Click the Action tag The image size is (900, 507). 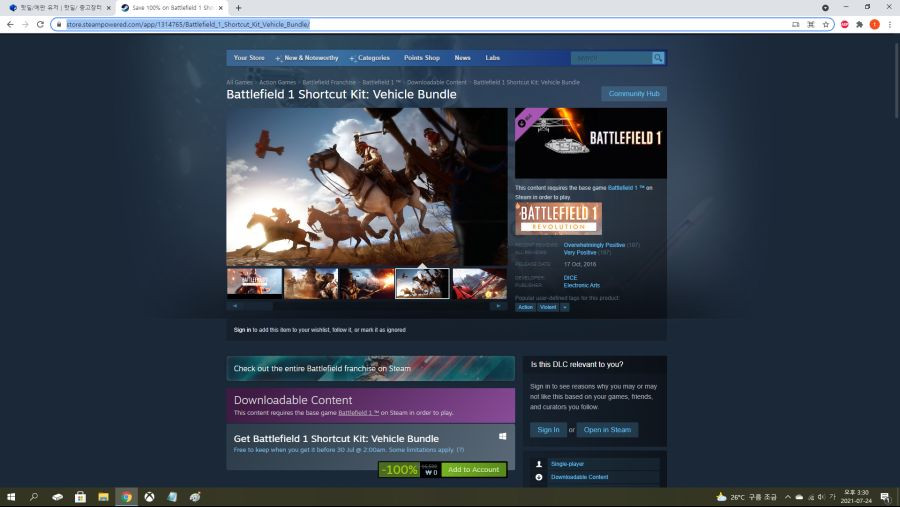click(525, 307)
